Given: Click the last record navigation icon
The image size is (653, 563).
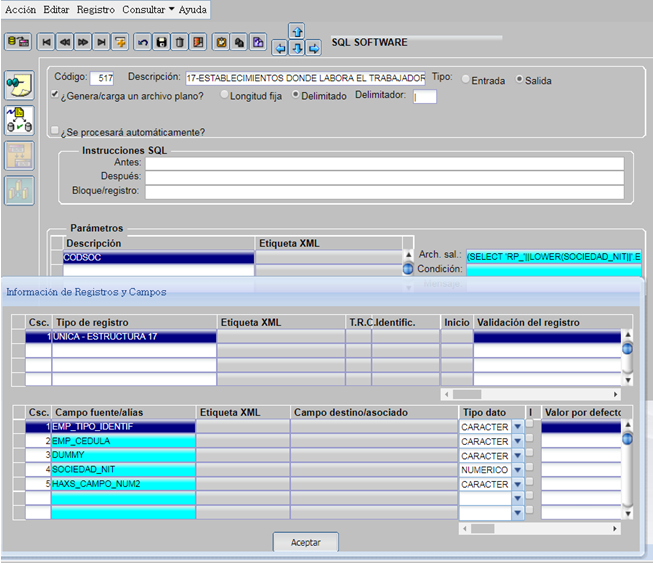Looking at the screenshot, I should point(101,42).
